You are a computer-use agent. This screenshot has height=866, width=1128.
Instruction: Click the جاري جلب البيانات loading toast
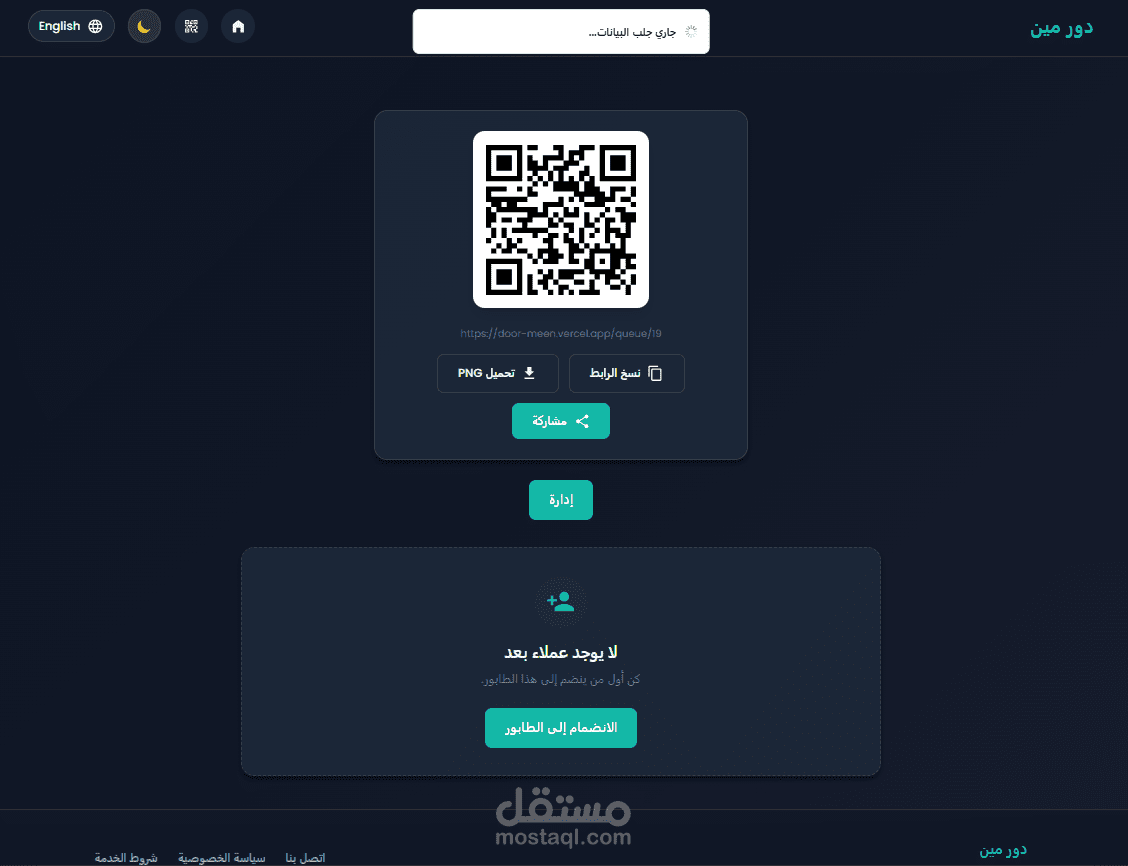(x=561, y=32)
